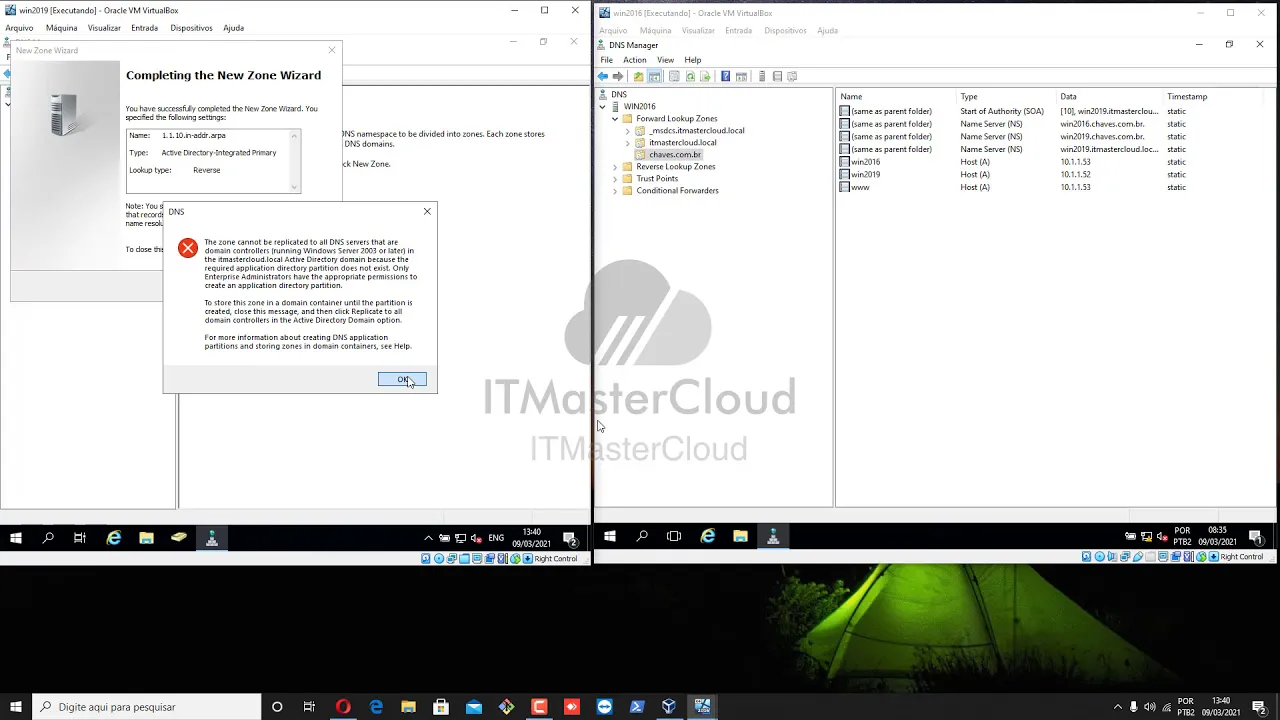Select DNS root node in tree

pos(619,94)
